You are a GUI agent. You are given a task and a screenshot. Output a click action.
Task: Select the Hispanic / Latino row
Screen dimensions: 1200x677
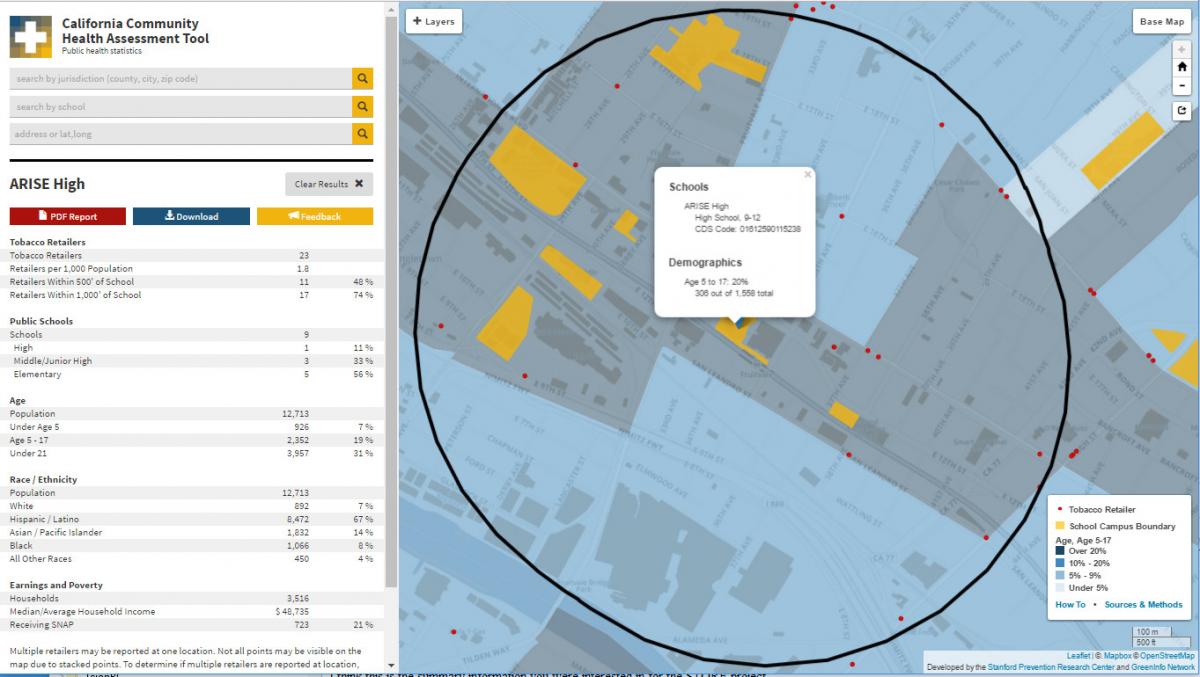tap(191, 519)
